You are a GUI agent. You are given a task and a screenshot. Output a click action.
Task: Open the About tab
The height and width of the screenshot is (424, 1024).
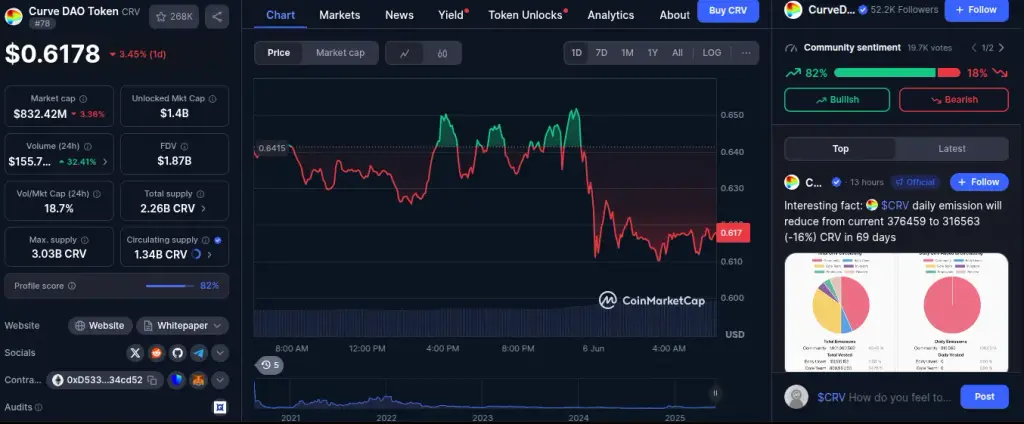pos(675,15)
